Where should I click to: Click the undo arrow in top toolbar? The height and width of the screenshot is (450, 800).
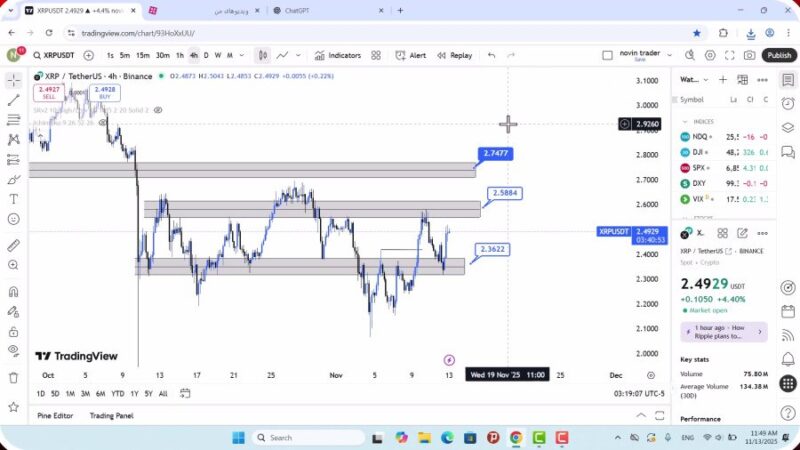(x=491, y=56)
